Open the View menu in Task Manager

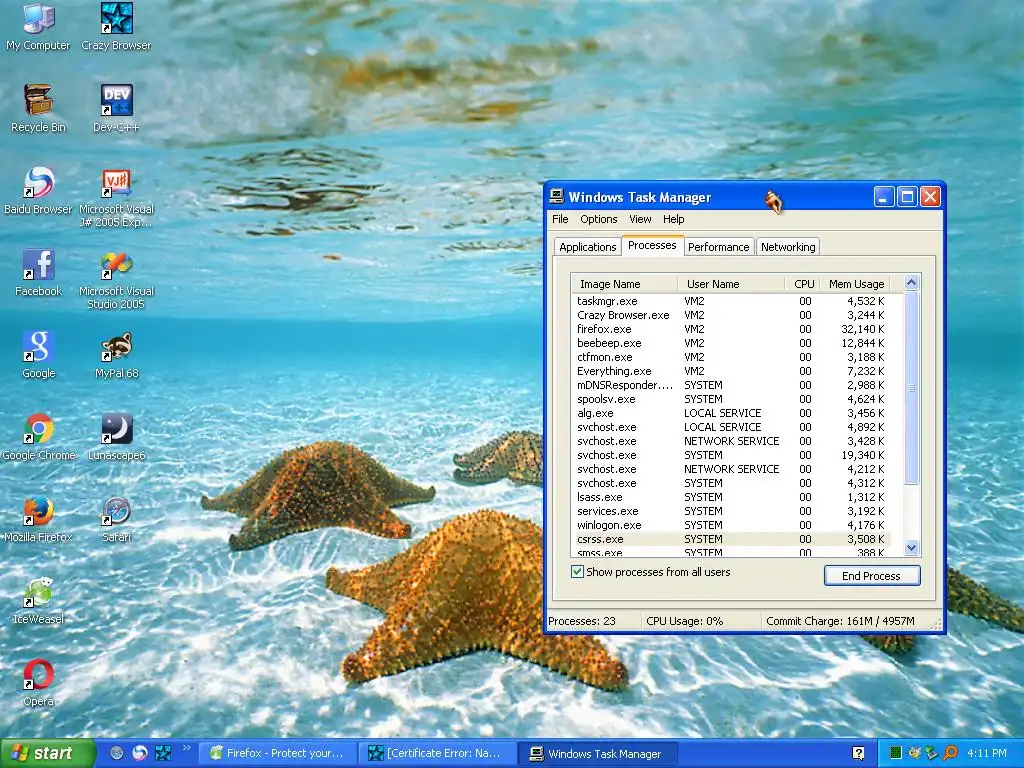(x=640, y=219)
